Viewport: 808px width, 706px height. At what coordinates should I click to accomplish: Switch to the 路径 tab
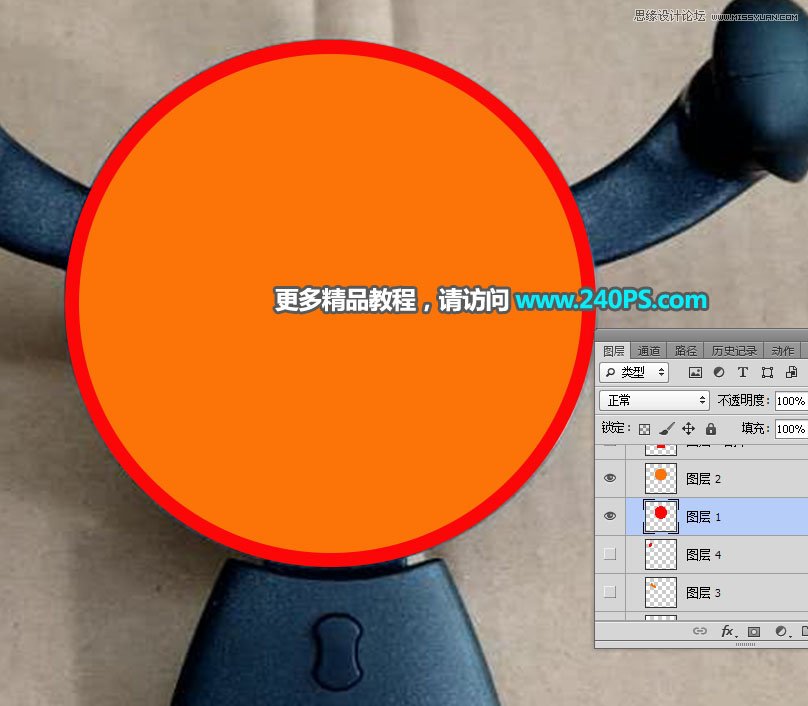tap(685, 351)
